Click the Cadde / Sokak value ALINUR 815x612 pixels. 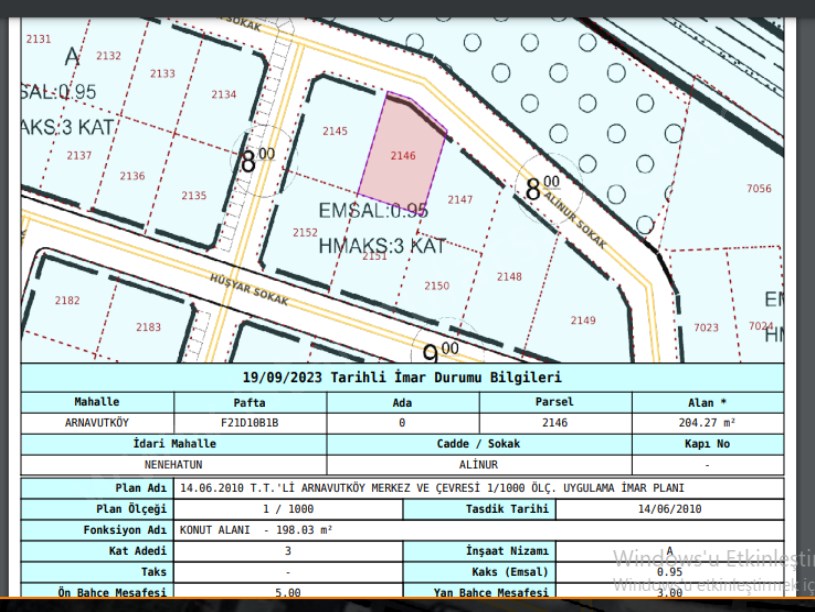pyautogui.click(x=479, y=465)
